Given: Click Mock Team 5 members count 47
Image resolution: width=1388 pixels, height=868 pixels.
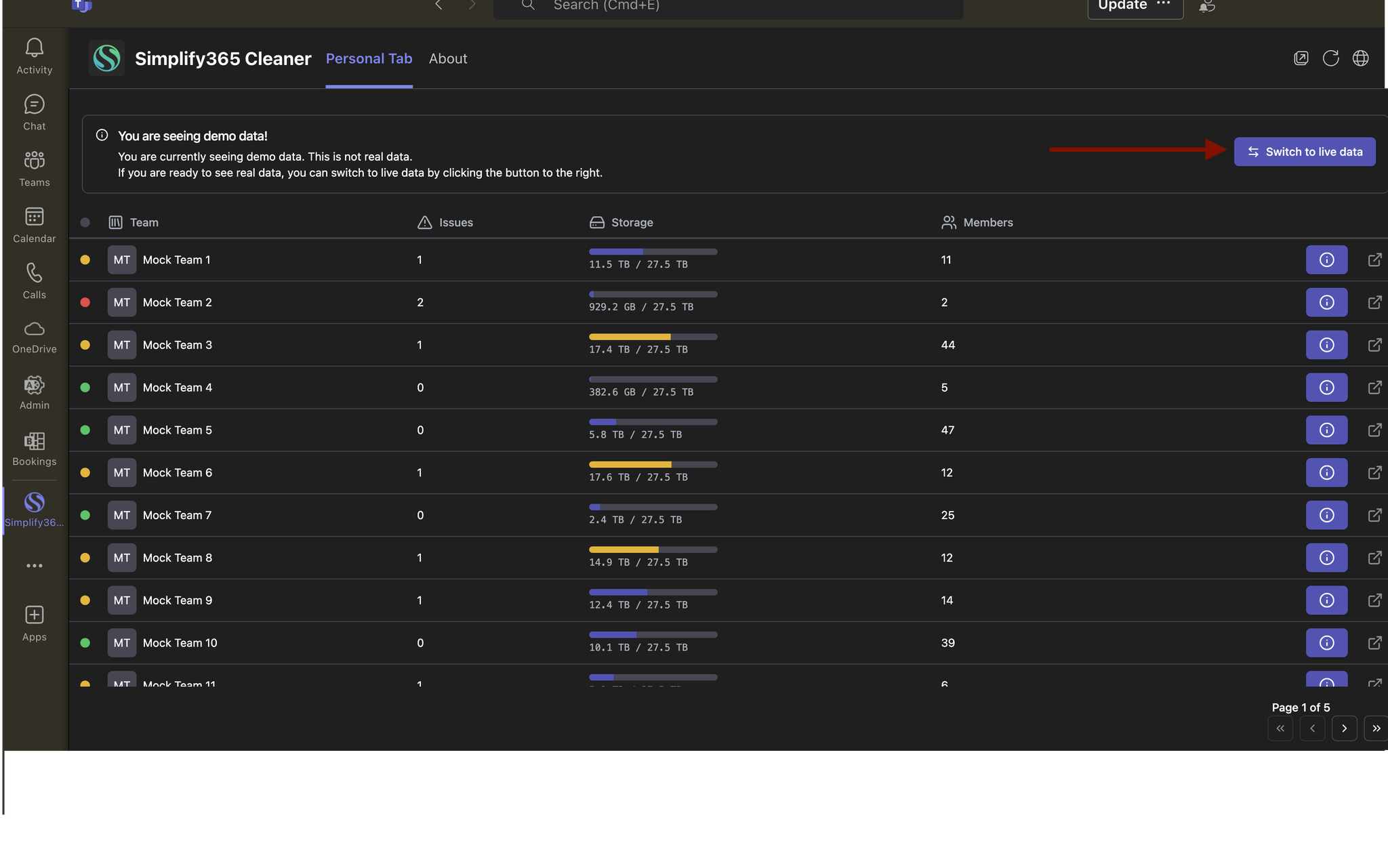Looking at the screenshot, I should coord(948,430).
